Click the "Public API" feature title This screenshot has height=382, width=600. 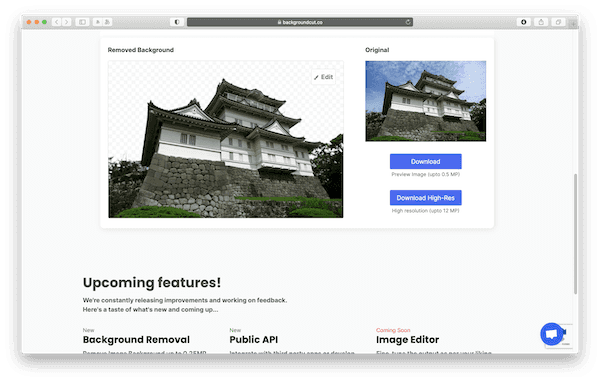(254, 340)
